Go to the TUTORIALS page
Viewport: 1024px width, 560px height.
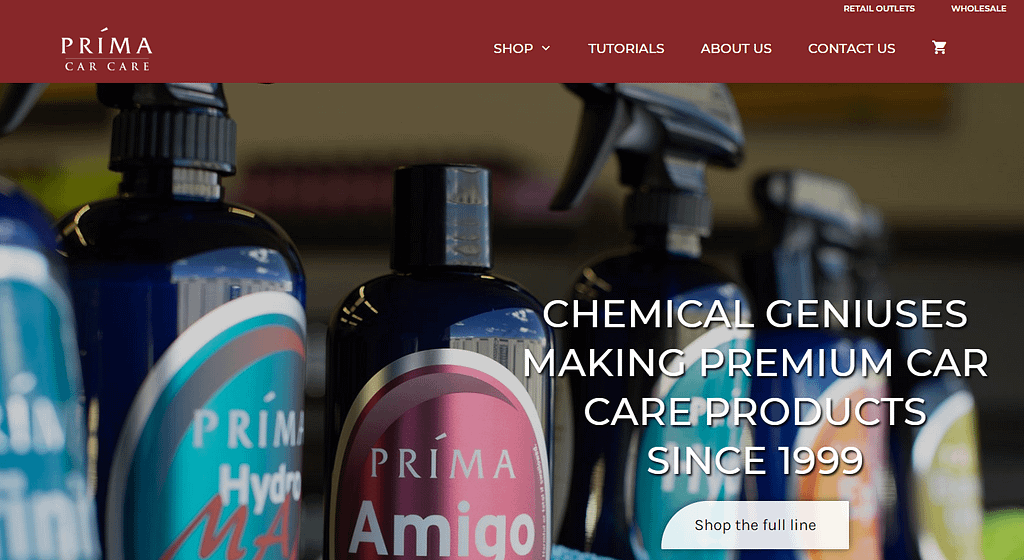tap(626, 48)
